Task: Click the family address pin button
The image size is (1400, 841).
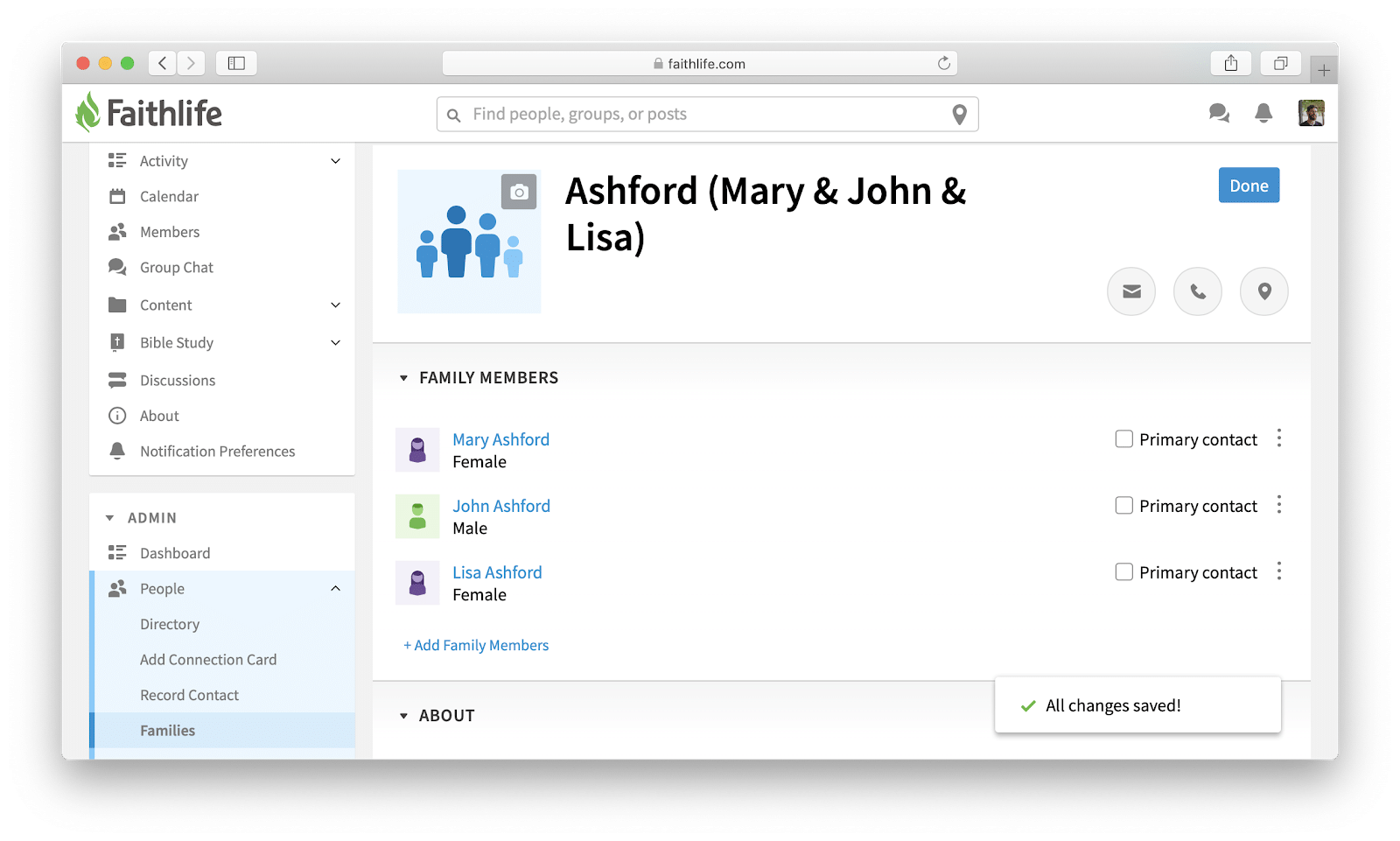Action: (x=1264, y=291)
